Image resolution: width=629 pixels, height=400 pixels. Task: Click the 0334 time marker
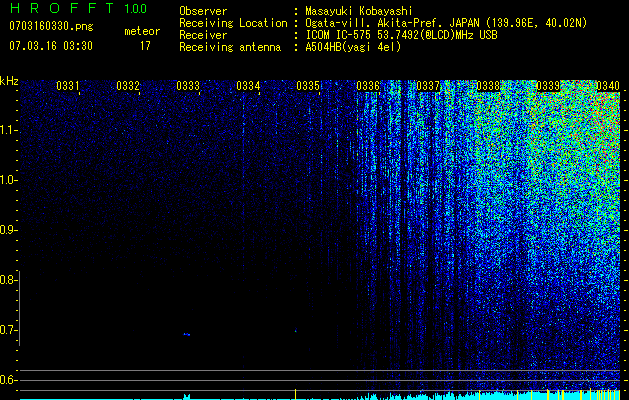tap(248, 86)
